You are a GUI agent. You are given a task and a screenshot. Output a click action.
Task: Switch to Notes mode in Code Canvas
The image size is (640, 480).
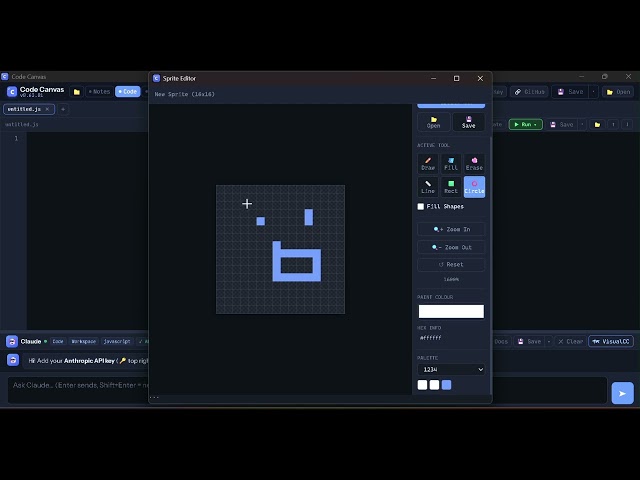coord(100,92)
